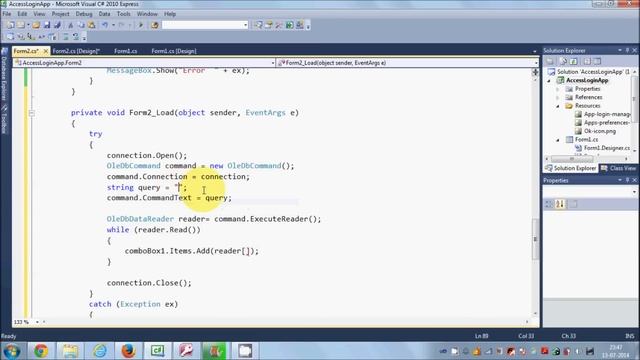Collapse the Resources folder
The width and height of the screenshot is (640, 360).
[558, 106]
